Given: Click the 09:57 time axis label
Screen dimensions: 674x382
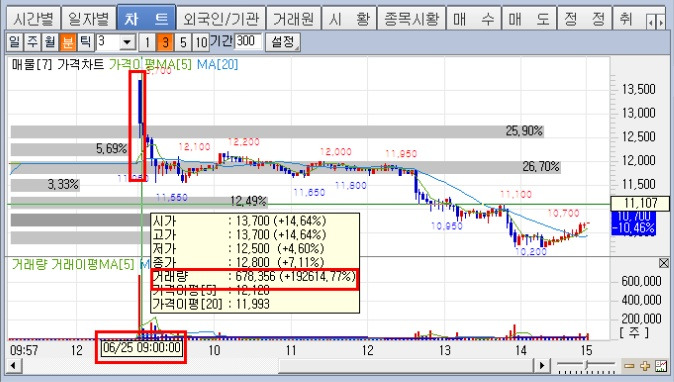Looking at the screenshot, I should pyautogui.click(x=24, y=350).
